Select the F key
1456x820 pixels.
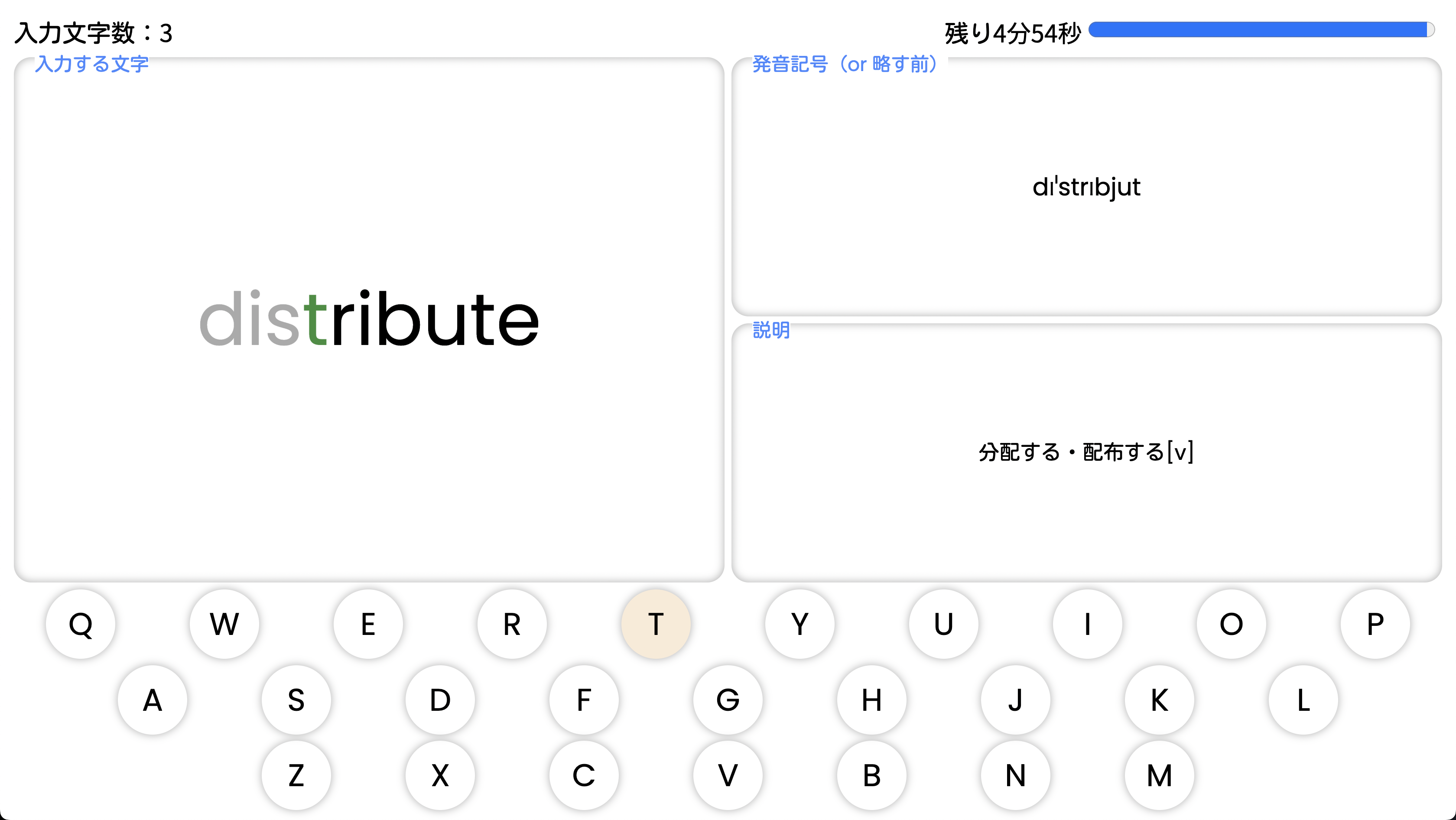(x=584, y=700)
